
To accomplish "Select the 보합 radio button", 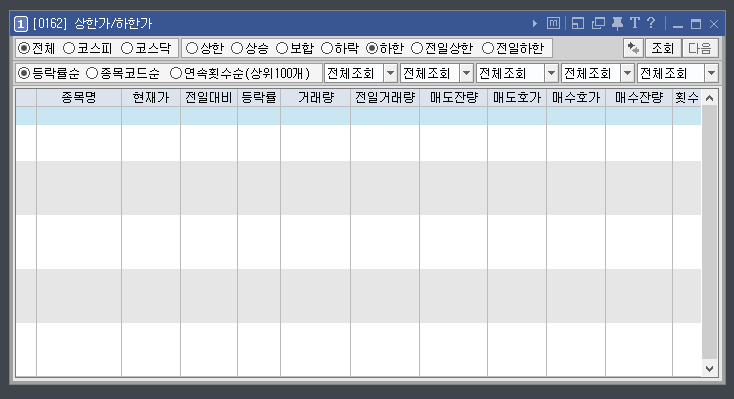I will point(282,48).
